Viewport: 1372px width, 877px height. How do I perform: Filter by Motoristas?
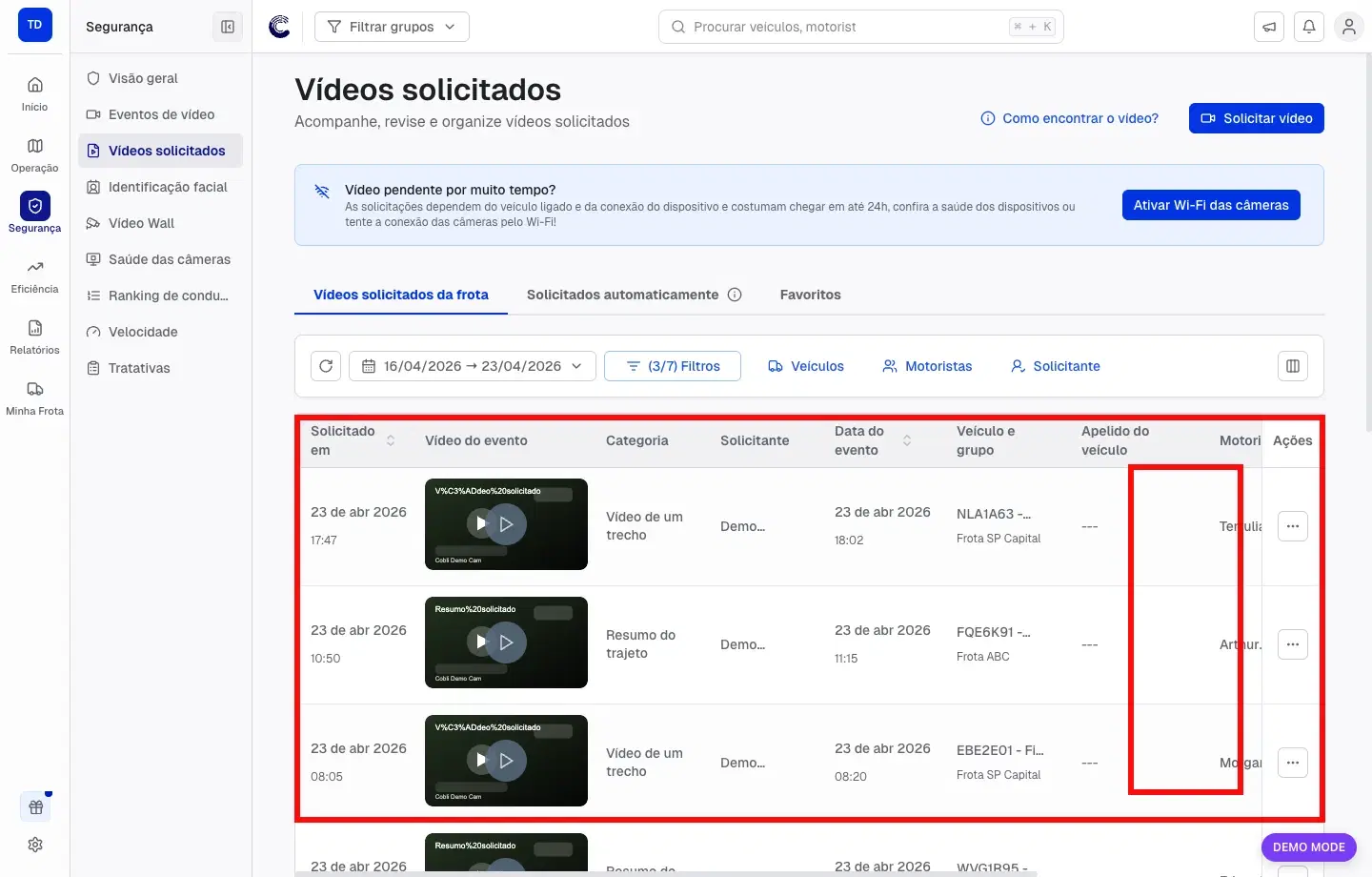[x=927, y=366]
